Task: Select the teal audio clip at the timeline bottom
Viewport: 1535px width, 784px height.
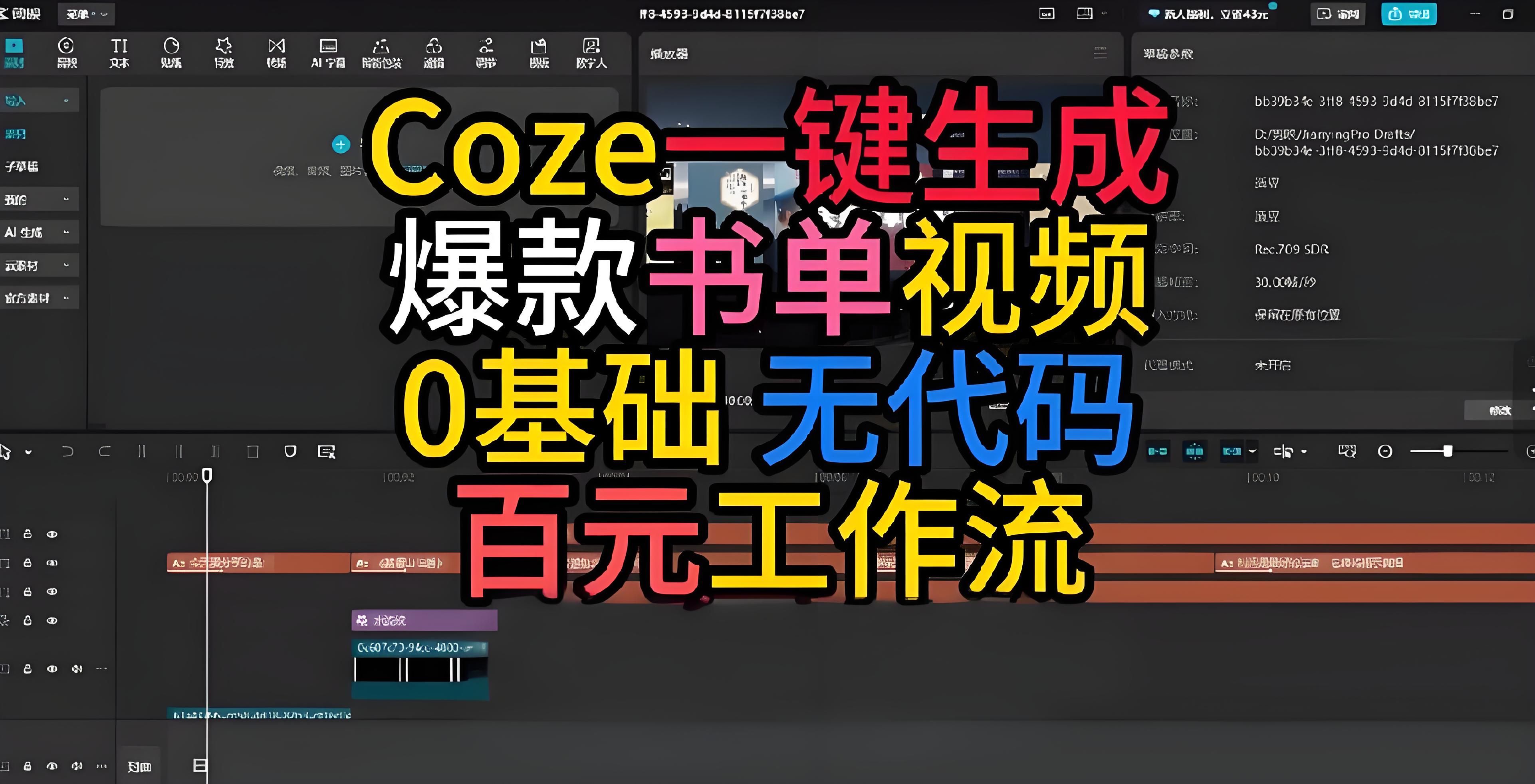Action: coord(259,714)
